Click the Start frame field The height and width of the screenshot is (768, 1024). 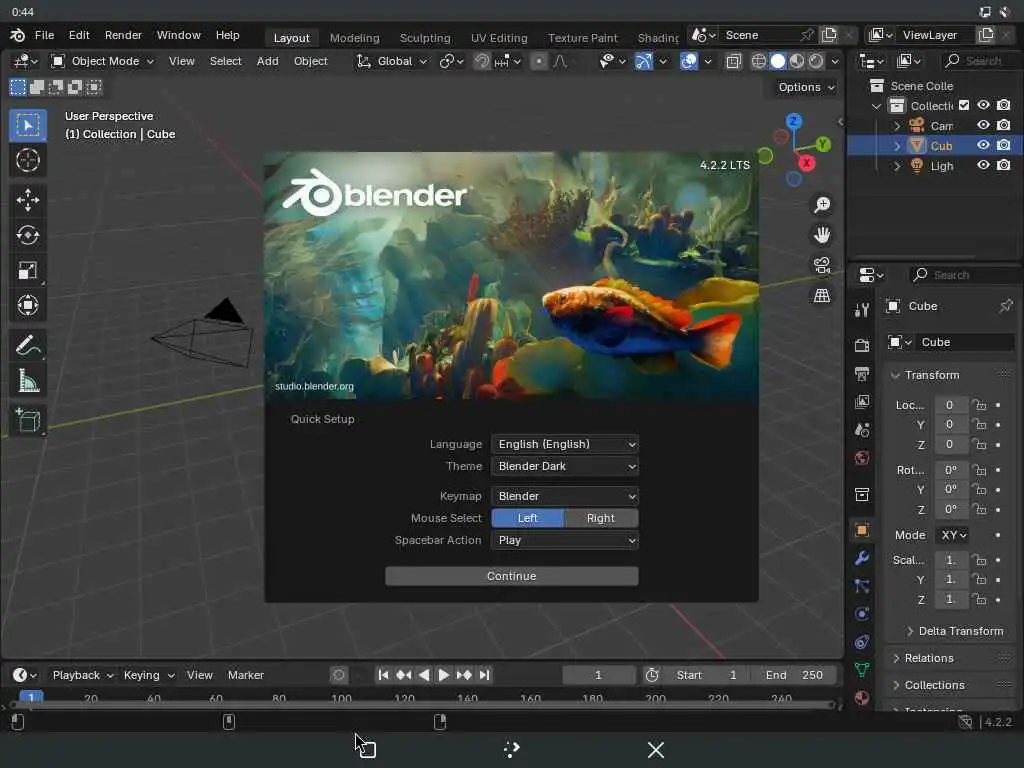click(706, 675)
